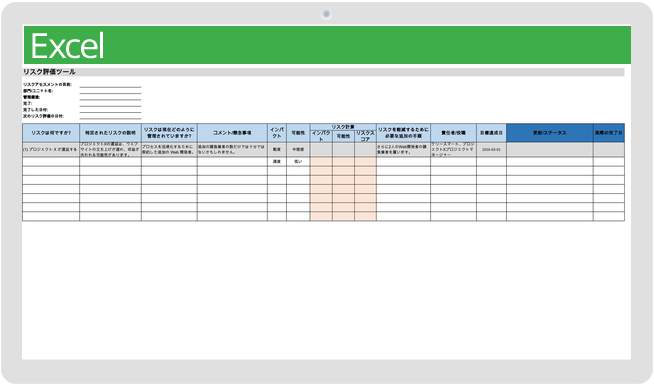Select the 責任者/役職 column header
Screen dimensions: 654x385
point(453,133)
